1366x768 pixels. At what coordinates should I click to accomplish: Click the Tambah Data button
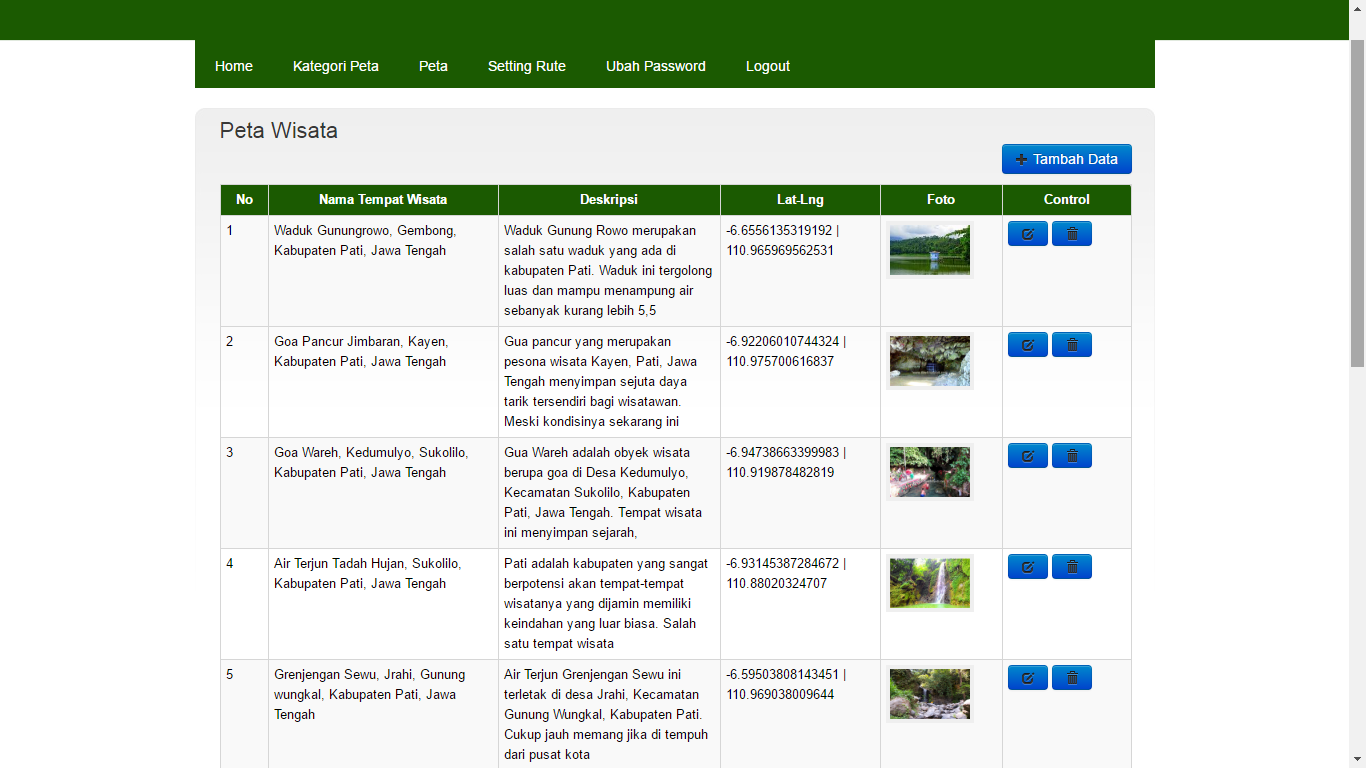(1066, 159)
